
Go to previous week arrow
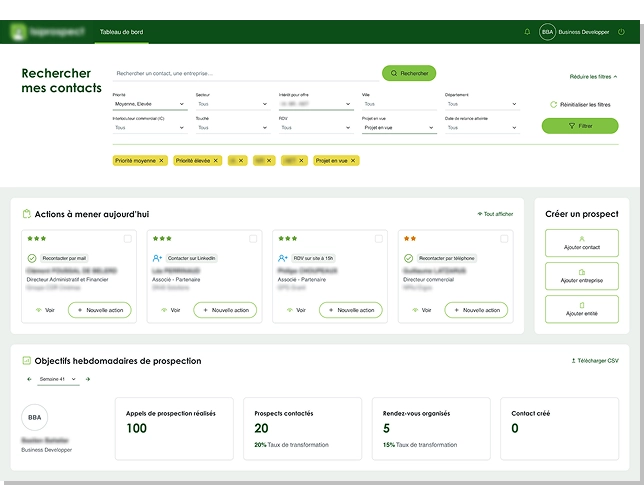pyautogui.click(x=29, y=379)
